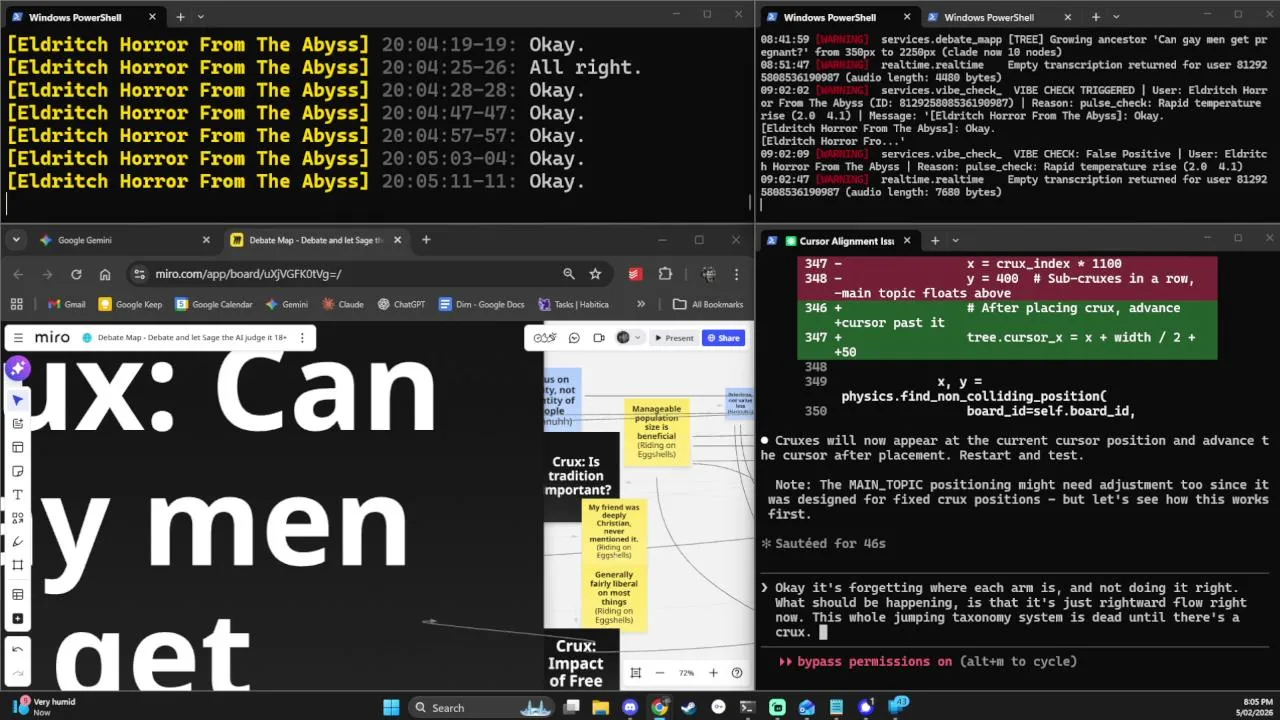Open Miro reactions and activities icon
Viewport: 1280px width, 720px height.
click(544, 338)
